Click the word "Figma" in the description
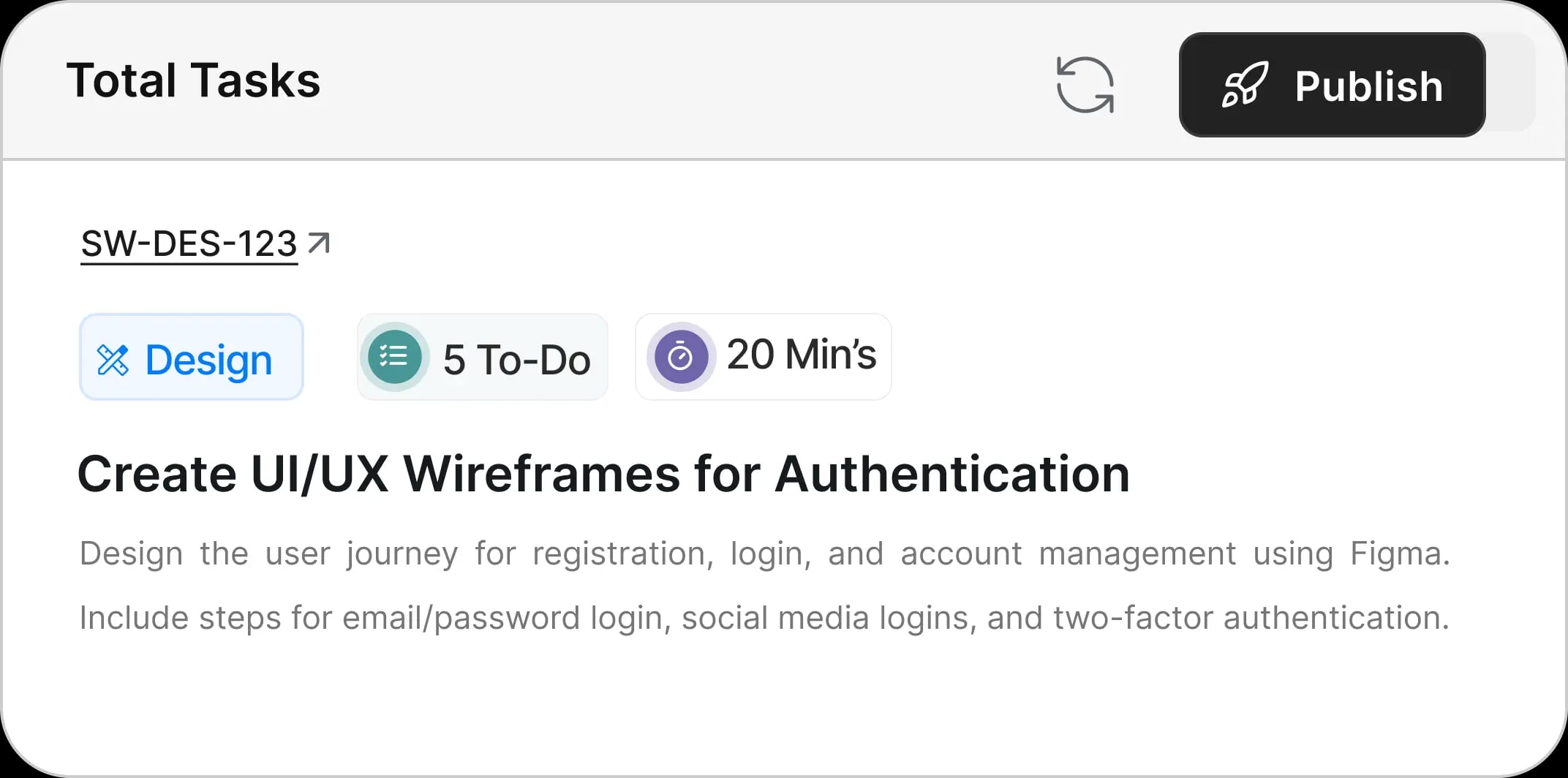 pyautogui.click(x=1395, y=554)
